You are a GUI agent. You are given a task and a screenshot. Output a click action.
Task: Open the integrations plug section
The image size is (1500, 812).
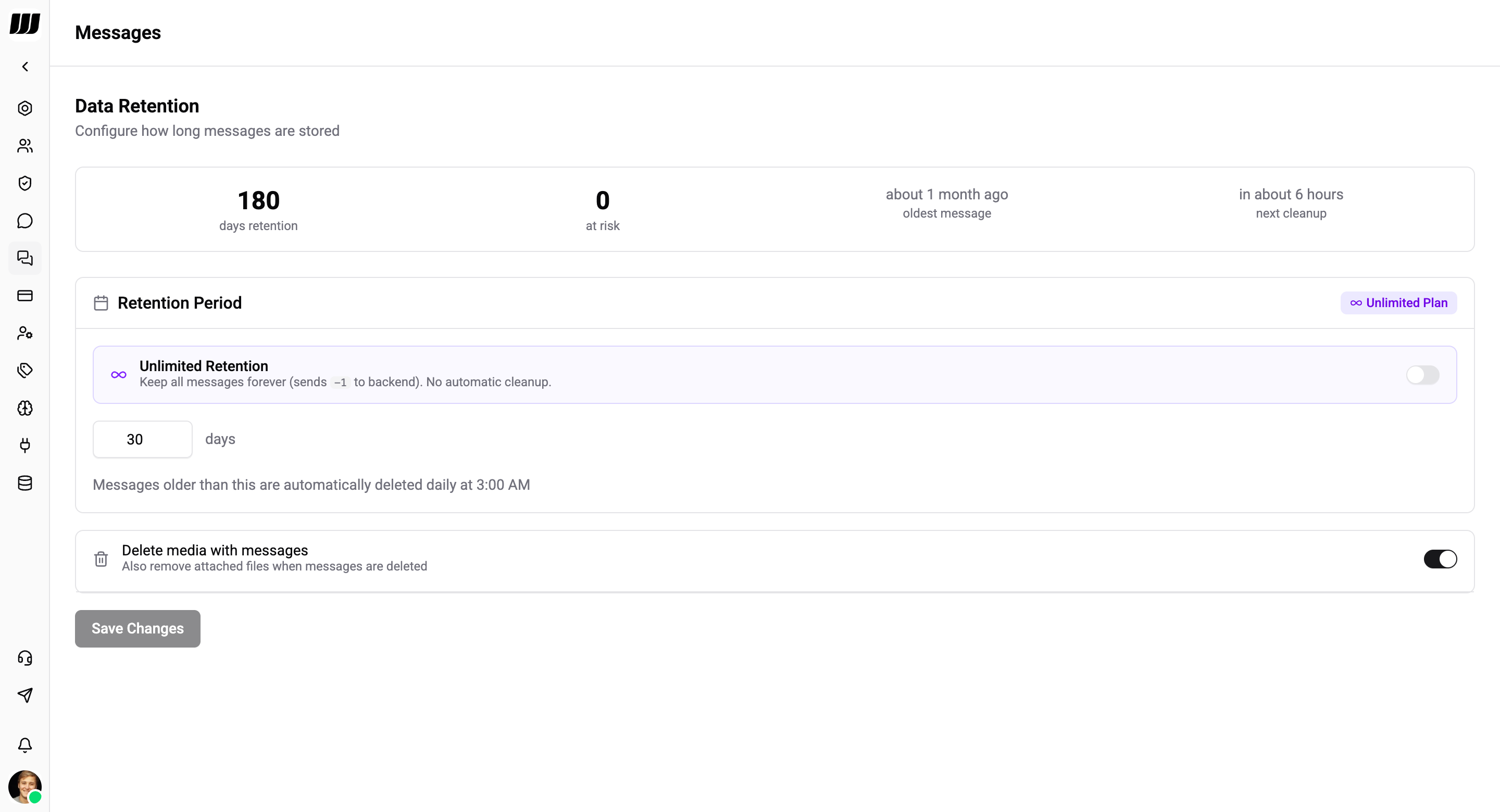pyautogui.click(x=25, y=446)
